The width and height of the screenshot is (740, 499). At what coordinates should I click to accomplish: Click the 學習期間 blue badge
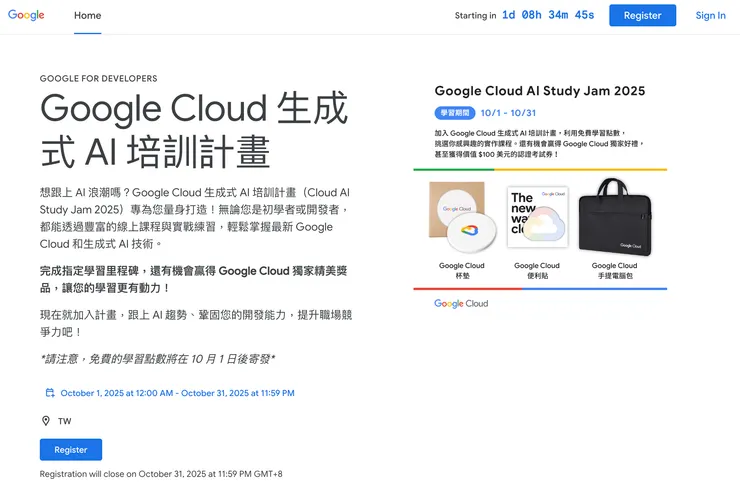(x=455, y=113)
